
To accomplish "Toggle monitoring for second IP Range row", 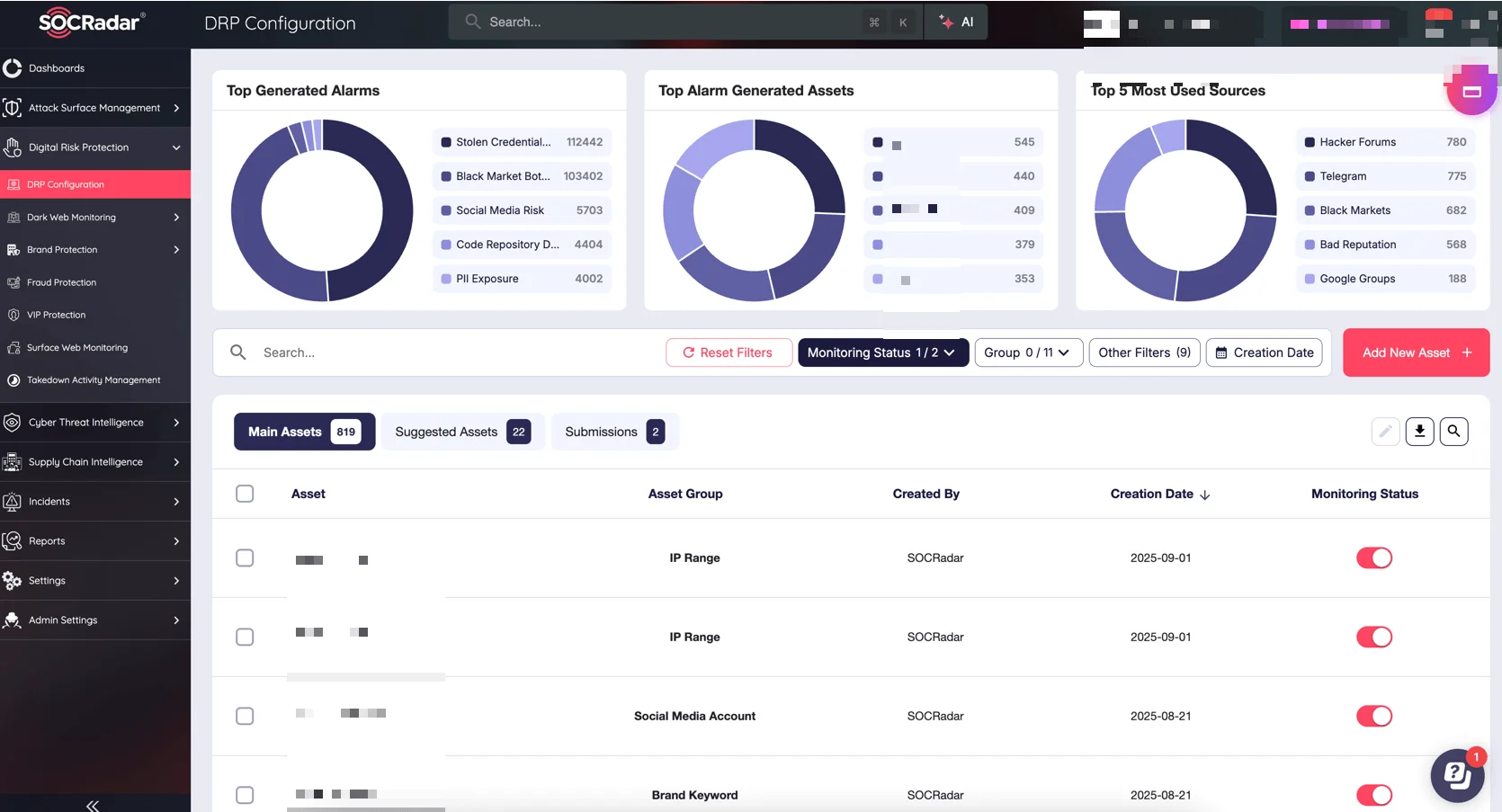I will coord(1374,637).
